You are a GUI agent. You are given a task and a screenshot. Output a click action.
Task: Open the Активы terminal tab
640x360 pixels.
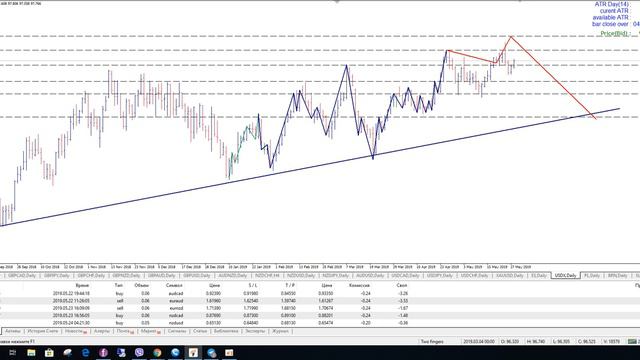pyautogui.click(x=13, y=331)
